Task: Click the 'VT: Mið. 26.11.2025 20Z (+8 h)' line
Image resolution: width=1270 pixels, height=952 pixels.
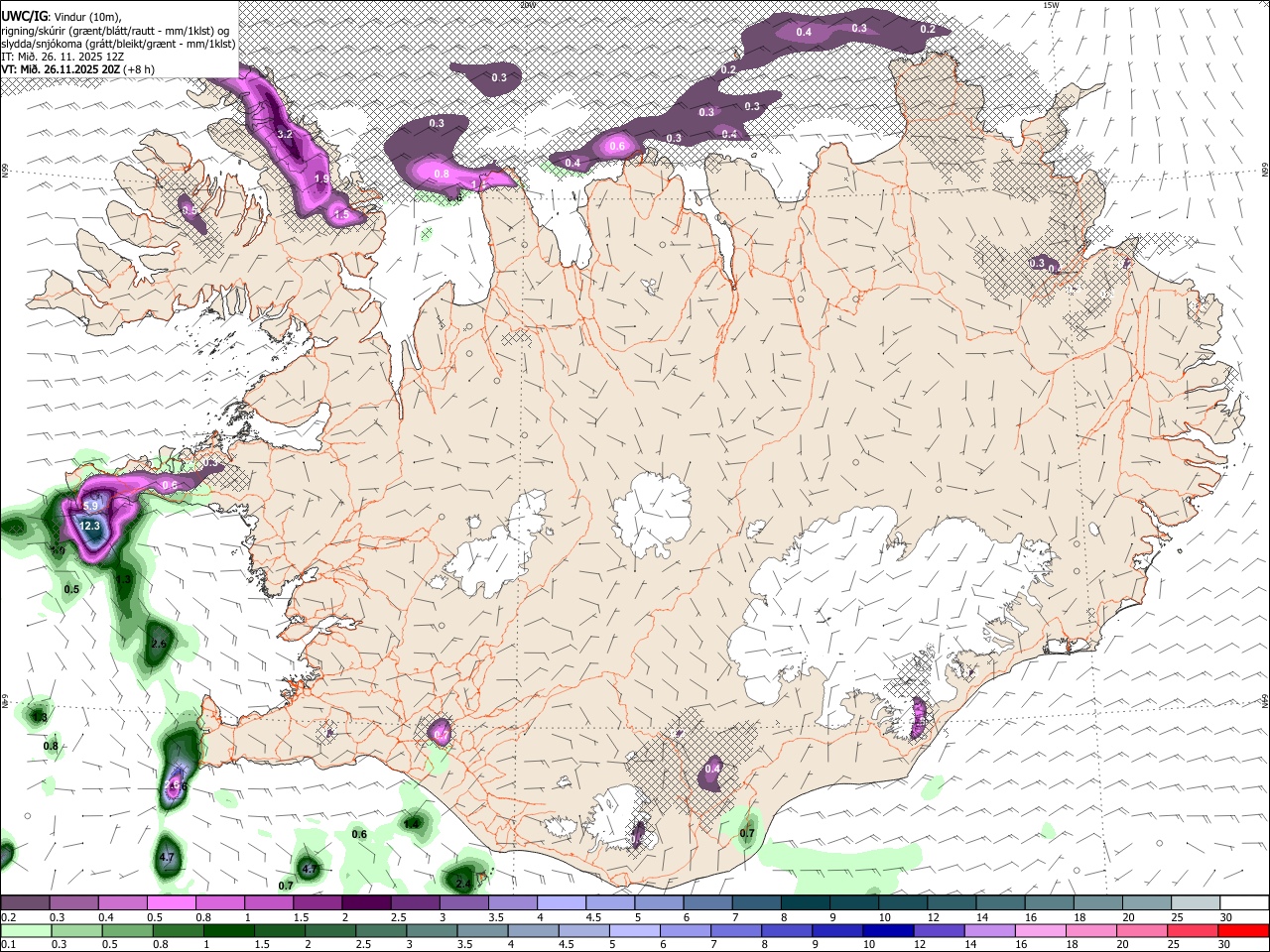Action: pyautogui.click(x=77, y=69)
